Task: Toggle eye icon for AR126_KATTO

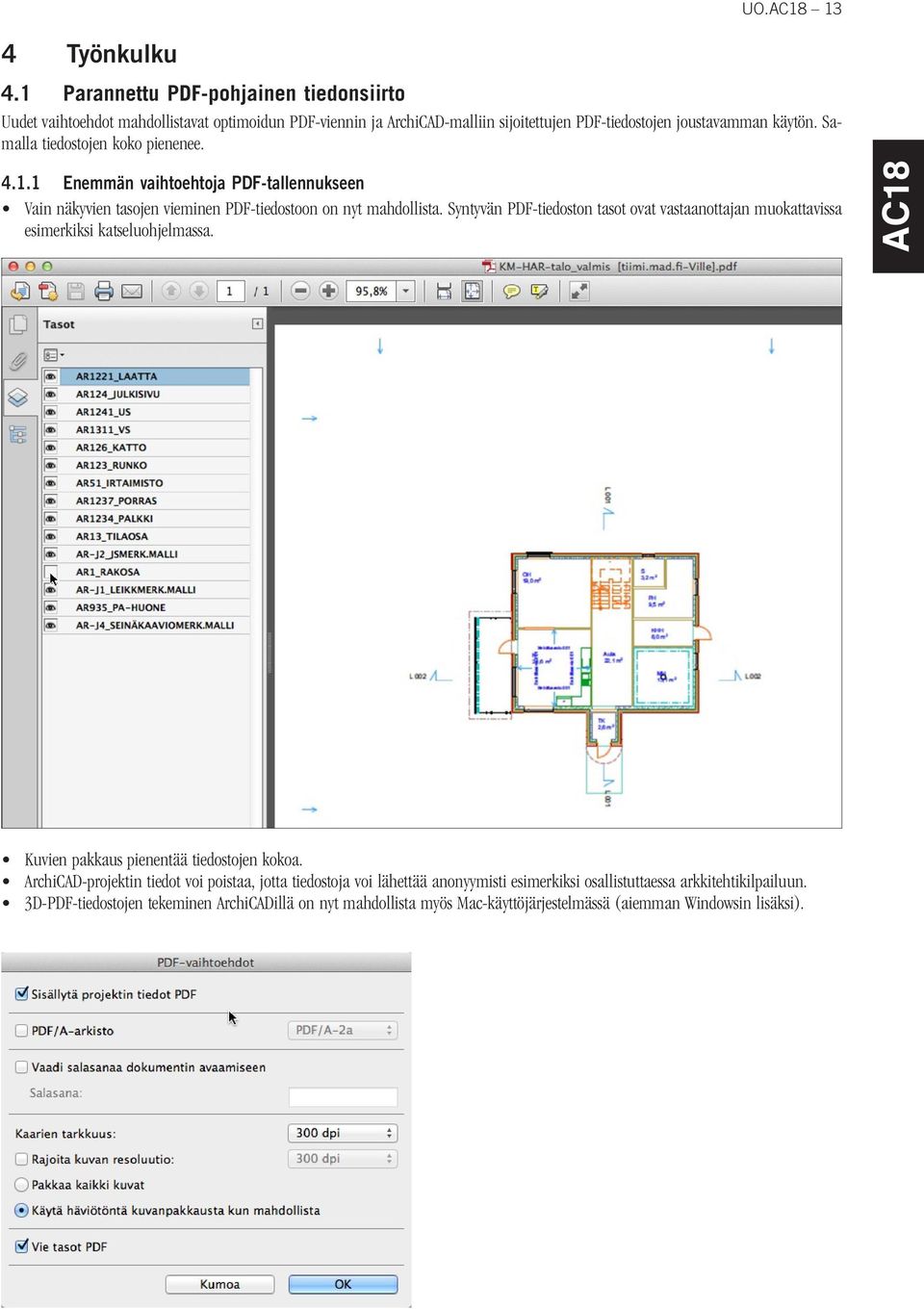Action: (x=51, y=448)
